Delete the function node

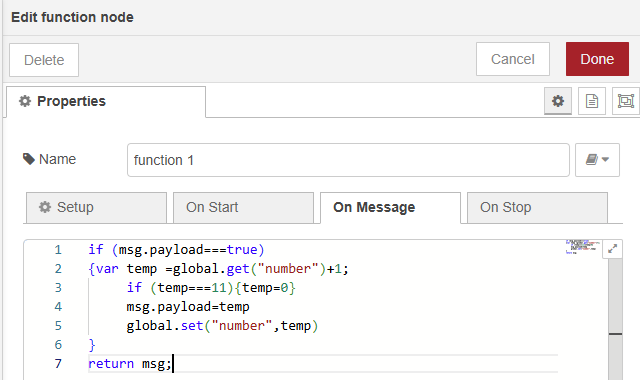44,60
